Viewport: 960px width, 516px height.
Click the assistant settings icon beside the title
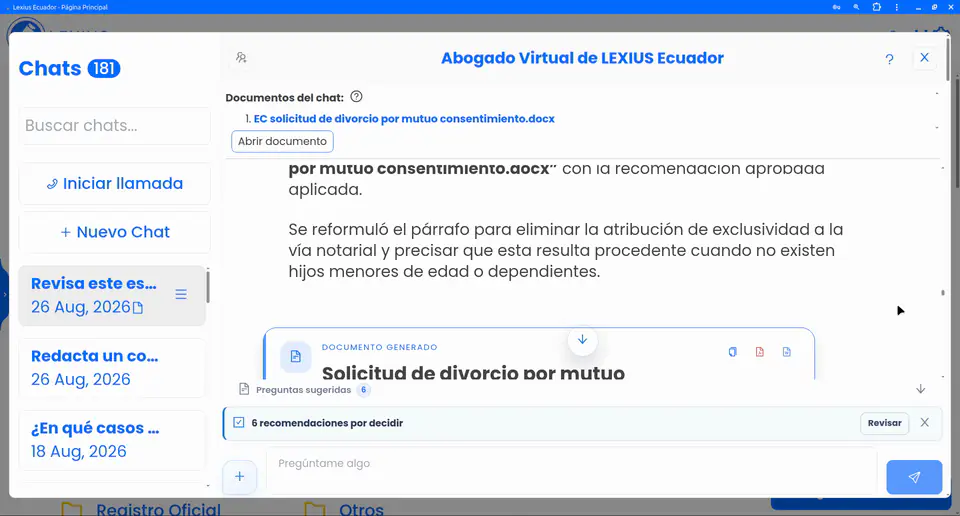click(x=241, y=58)
